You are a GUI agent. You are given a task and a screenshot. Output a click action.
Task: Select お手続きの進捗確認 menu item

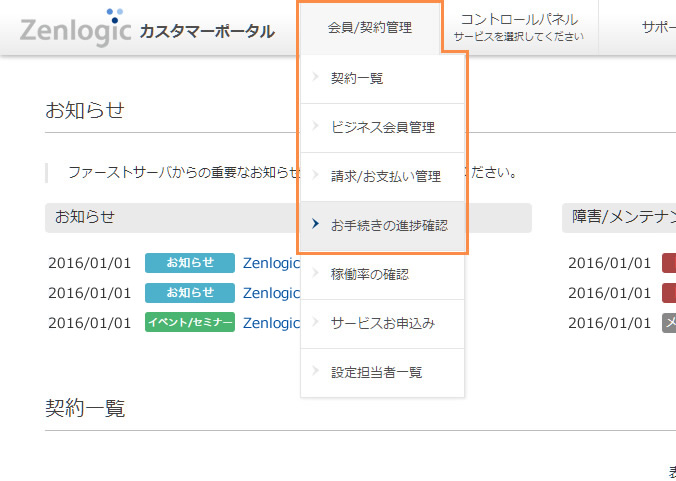(x=389, y=225)
